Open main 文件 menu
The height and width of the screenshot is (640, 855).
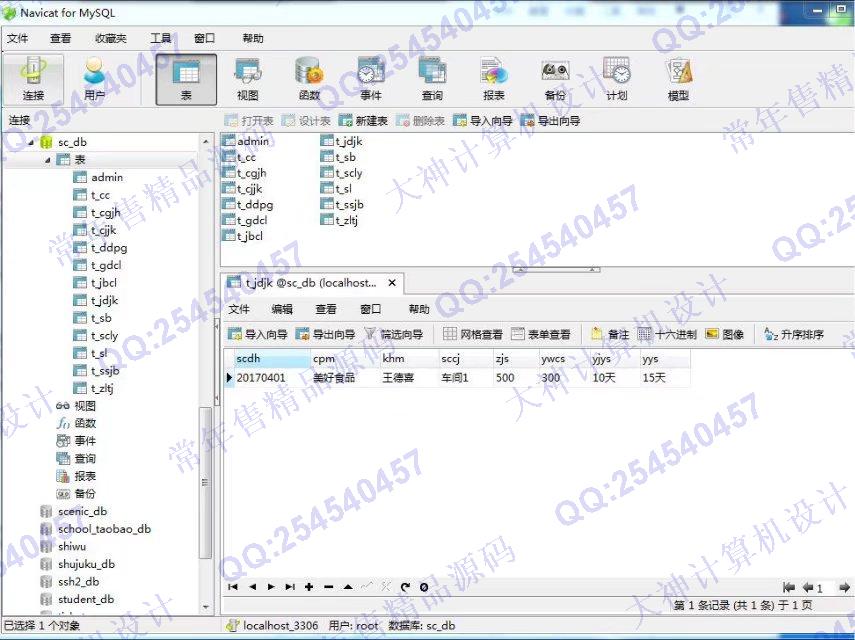tap(17, 38)
